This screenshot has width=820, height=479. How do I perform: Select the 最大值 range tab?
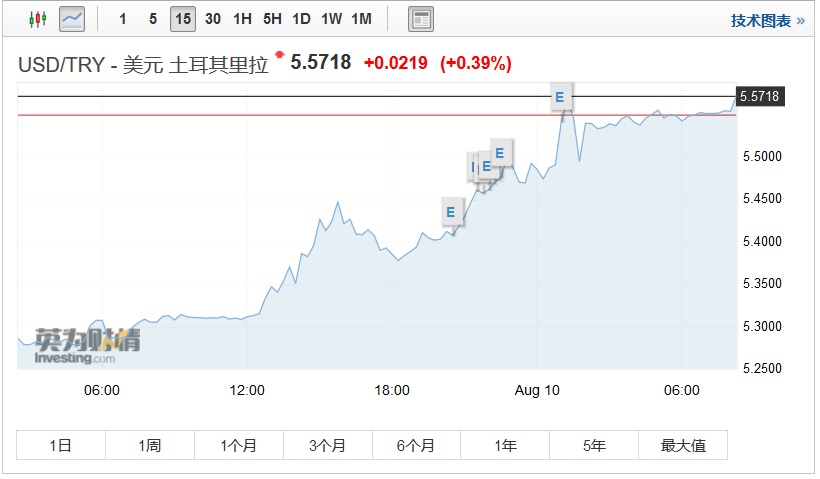pos(683,445)
